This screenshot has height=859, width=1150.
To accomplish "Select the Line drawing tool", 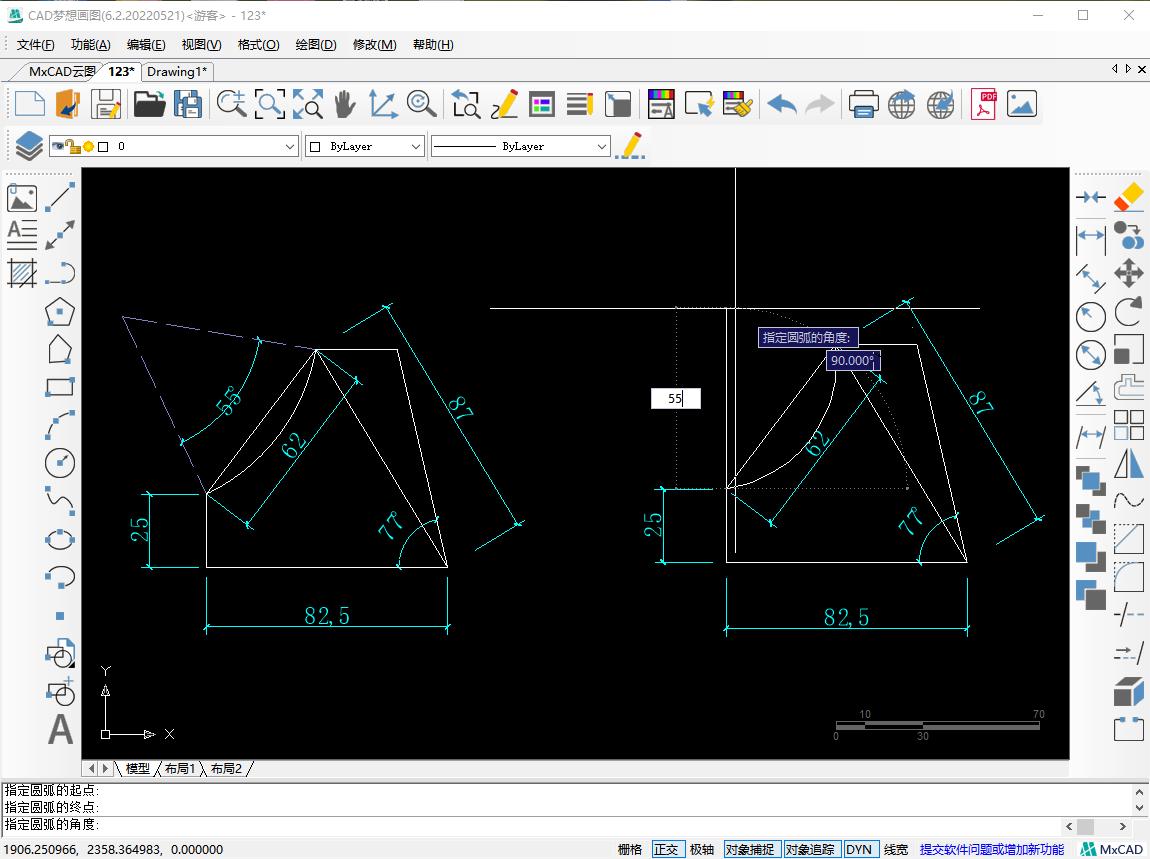I will point(60,197).
